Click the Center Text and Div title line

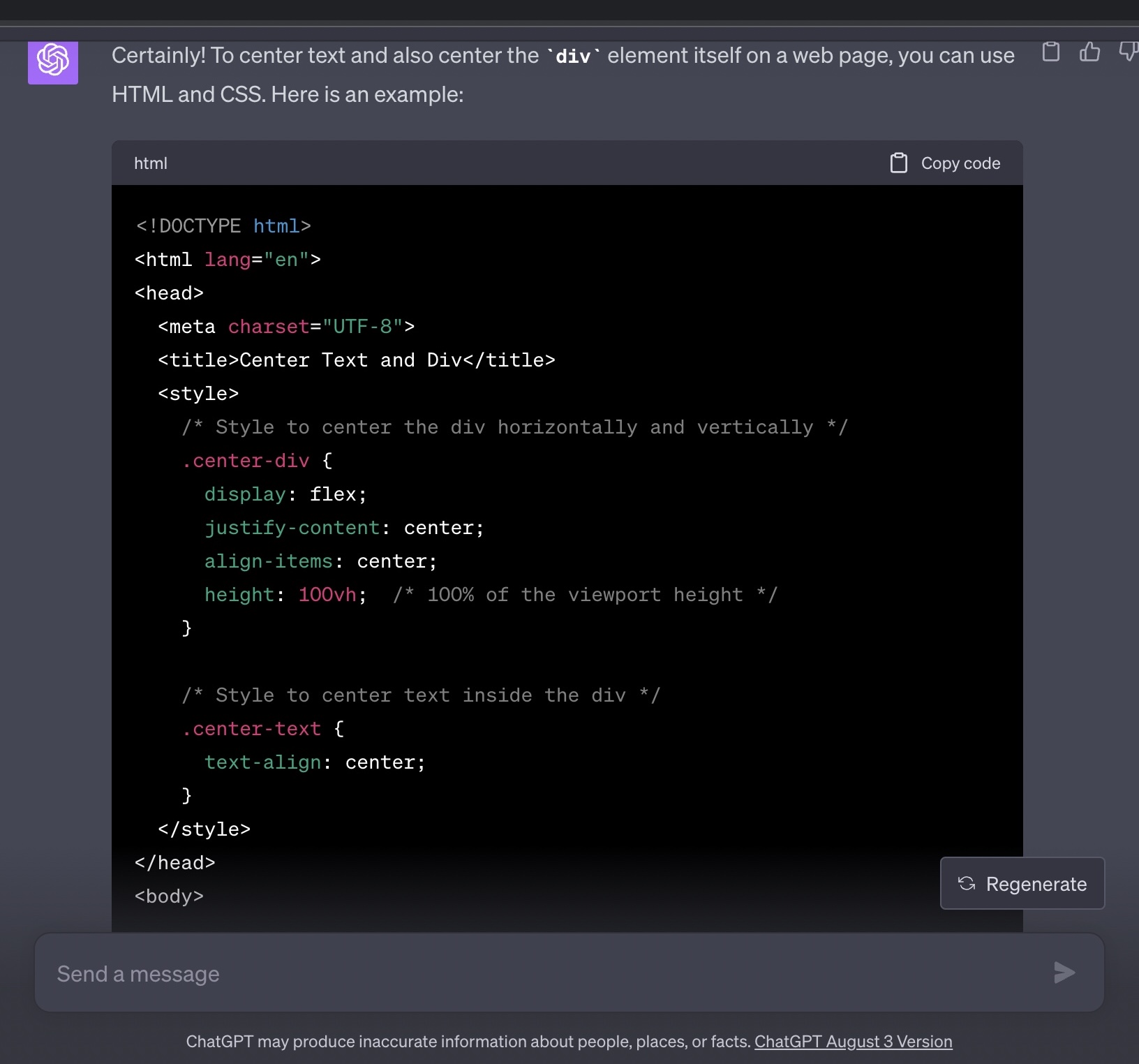pyautogui.click(x=356, y=360)
